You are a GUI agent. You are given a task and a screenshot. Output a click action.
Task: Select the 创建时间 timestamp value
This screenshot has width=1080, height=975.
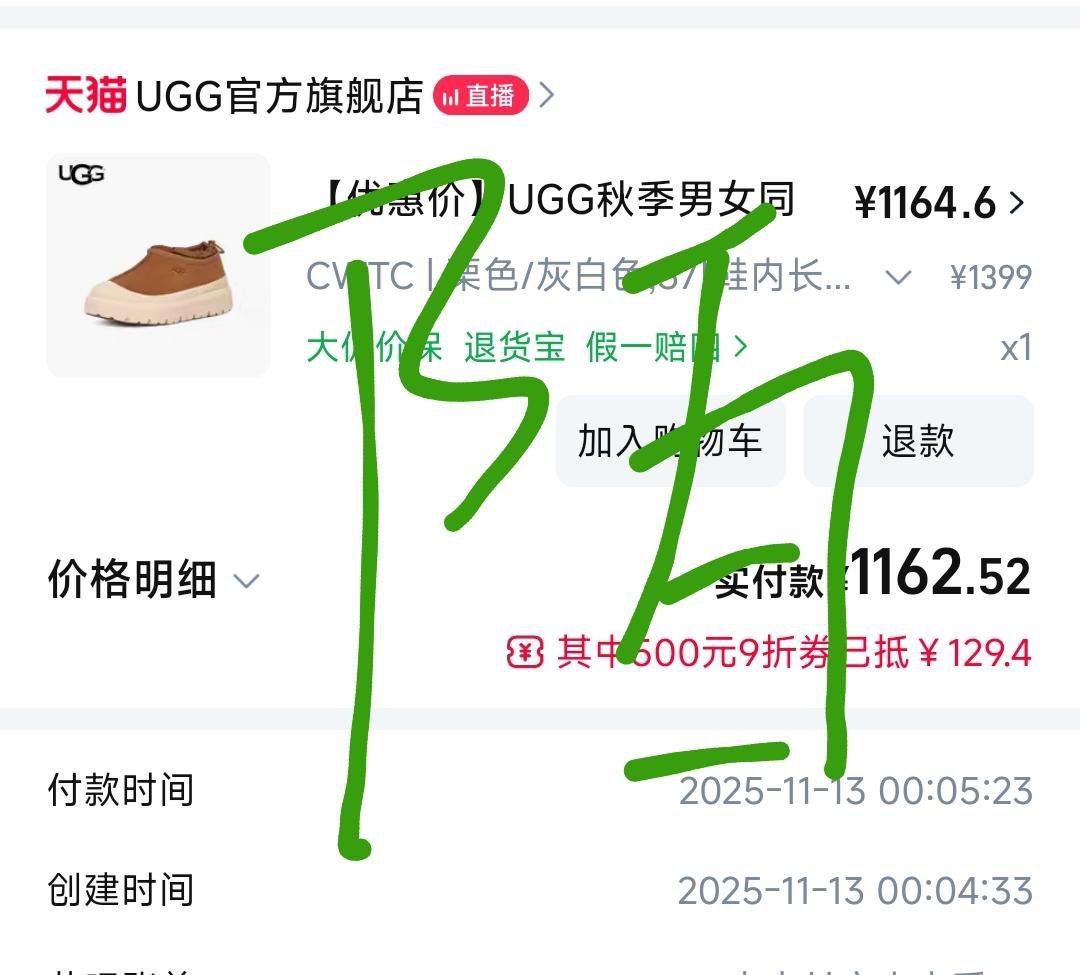tap(855, 891)
